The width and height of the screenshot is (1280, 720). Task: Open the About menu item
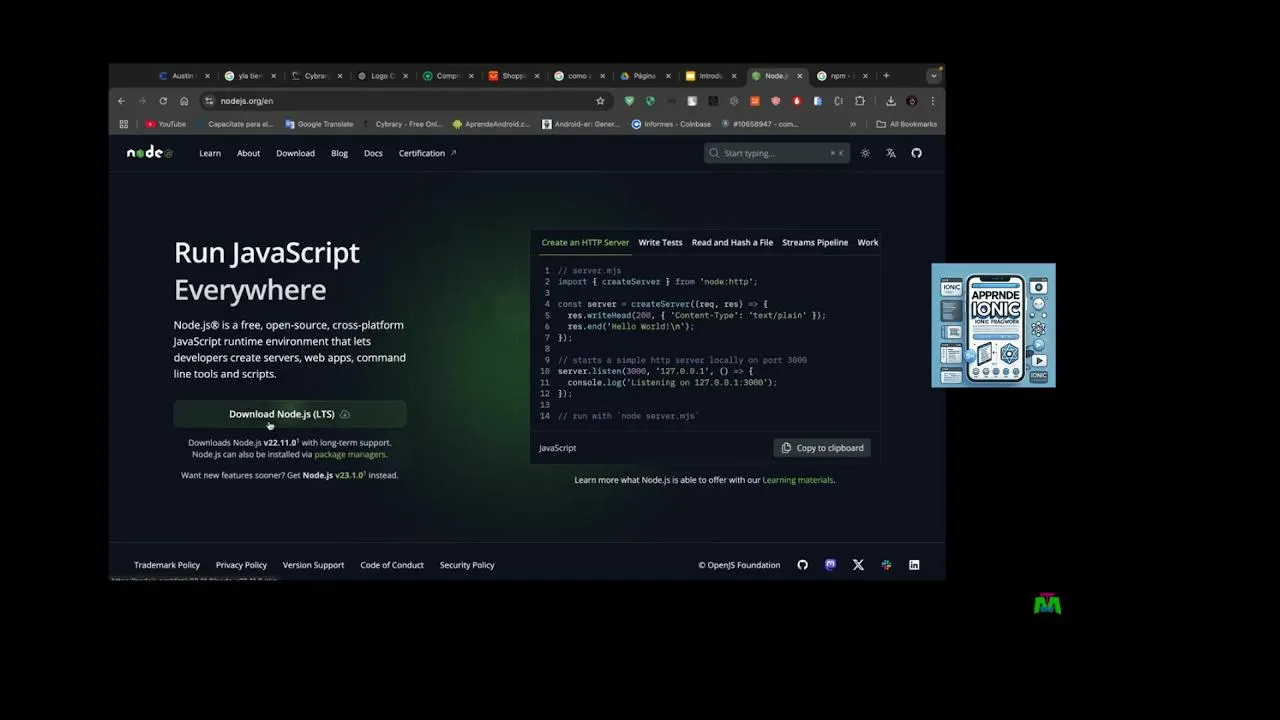click(x=248, y=153)
